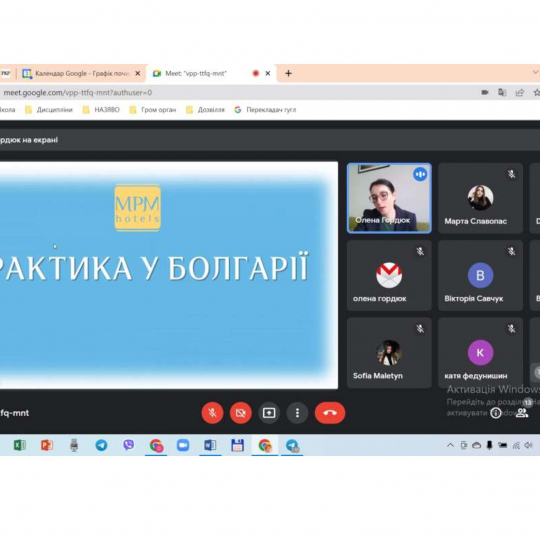Switch to the Календар Google tab
The image size is (540, 540).
(x=82, y=73)
